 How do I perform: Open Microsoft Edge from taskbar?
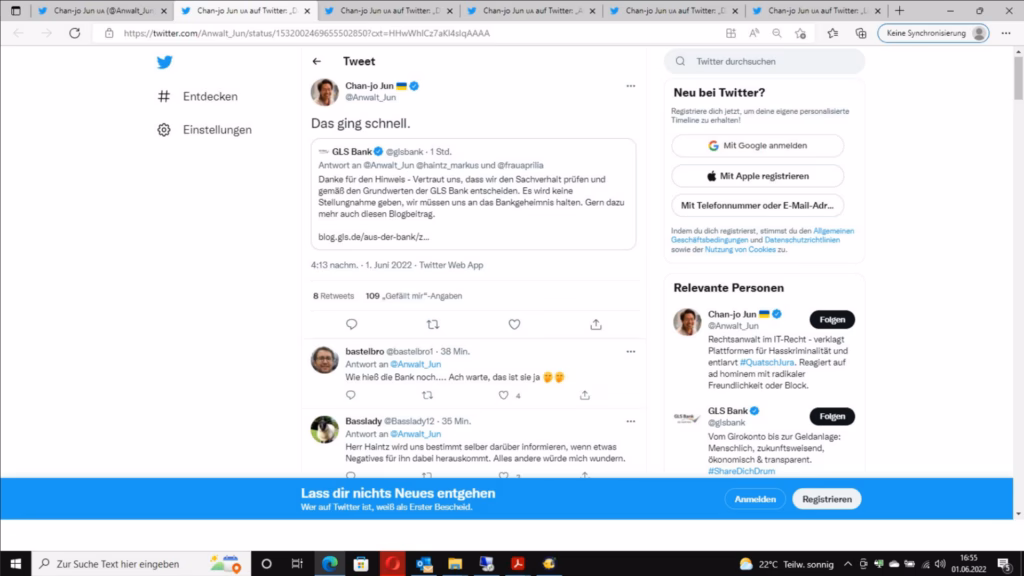(x=328, y=563)
